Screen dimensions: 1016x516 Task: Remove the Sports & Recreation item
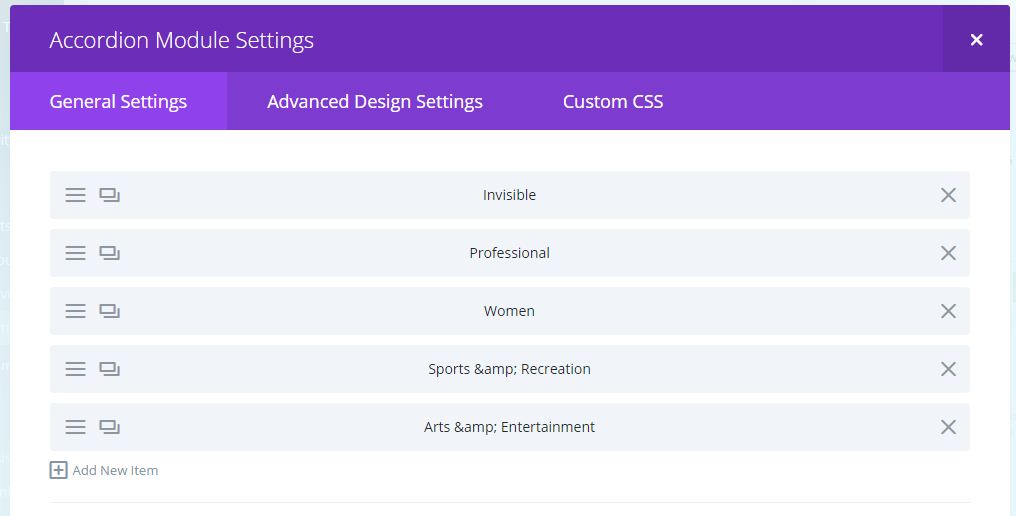[x=948, y=369]
